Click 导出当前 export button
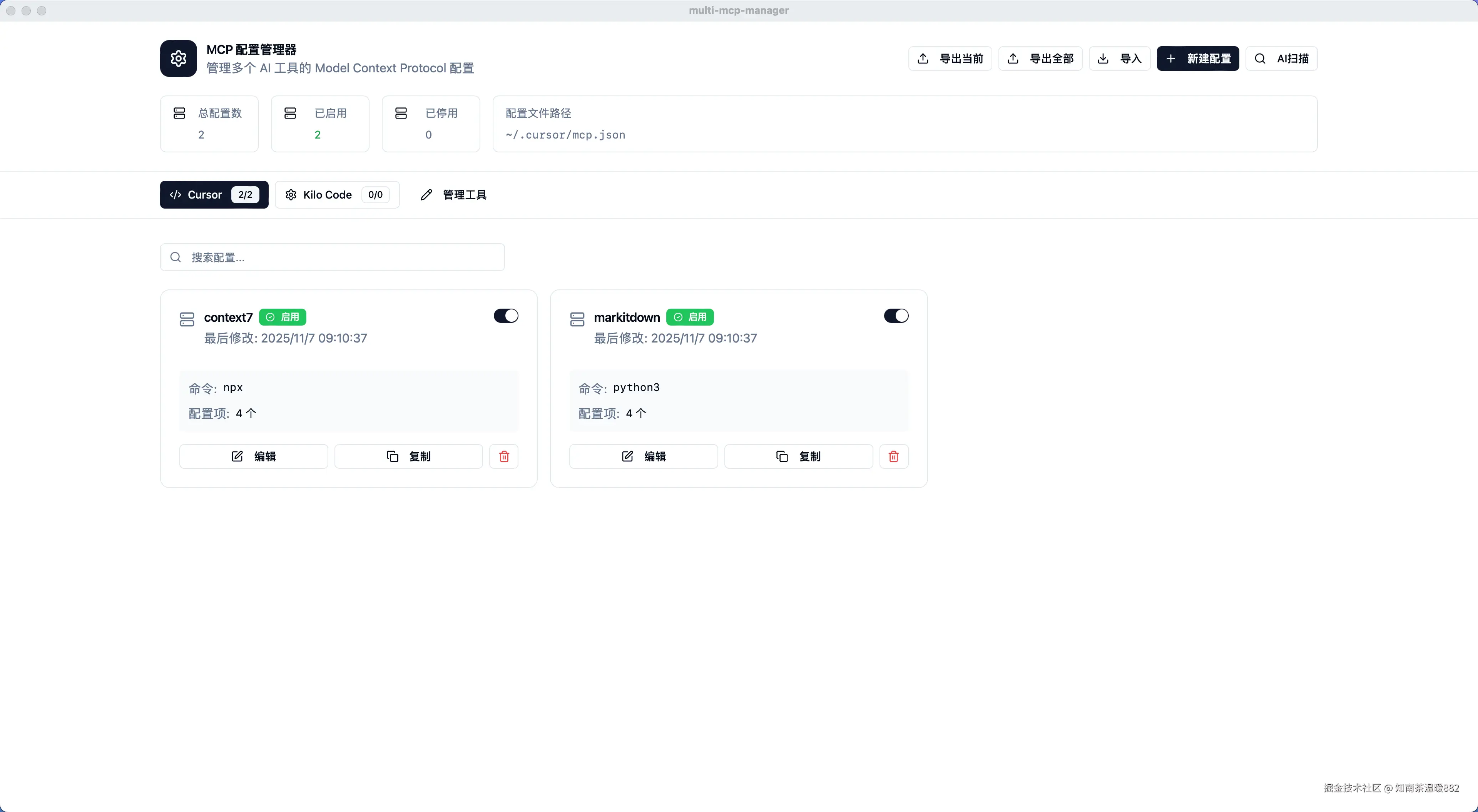The width and height of the screenshot is (1478, 812). click(950, 58)
